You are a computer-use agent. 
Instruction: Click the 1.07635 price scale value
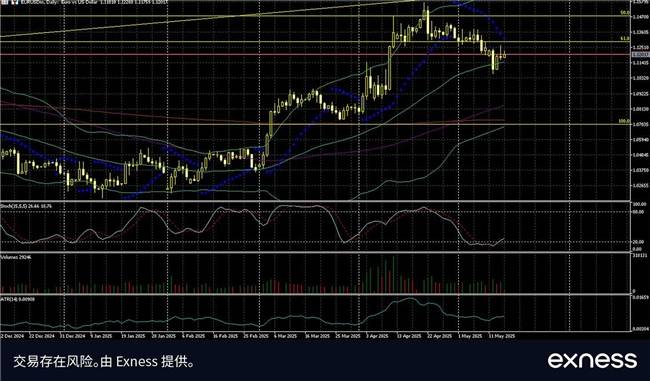pos(640,124)
